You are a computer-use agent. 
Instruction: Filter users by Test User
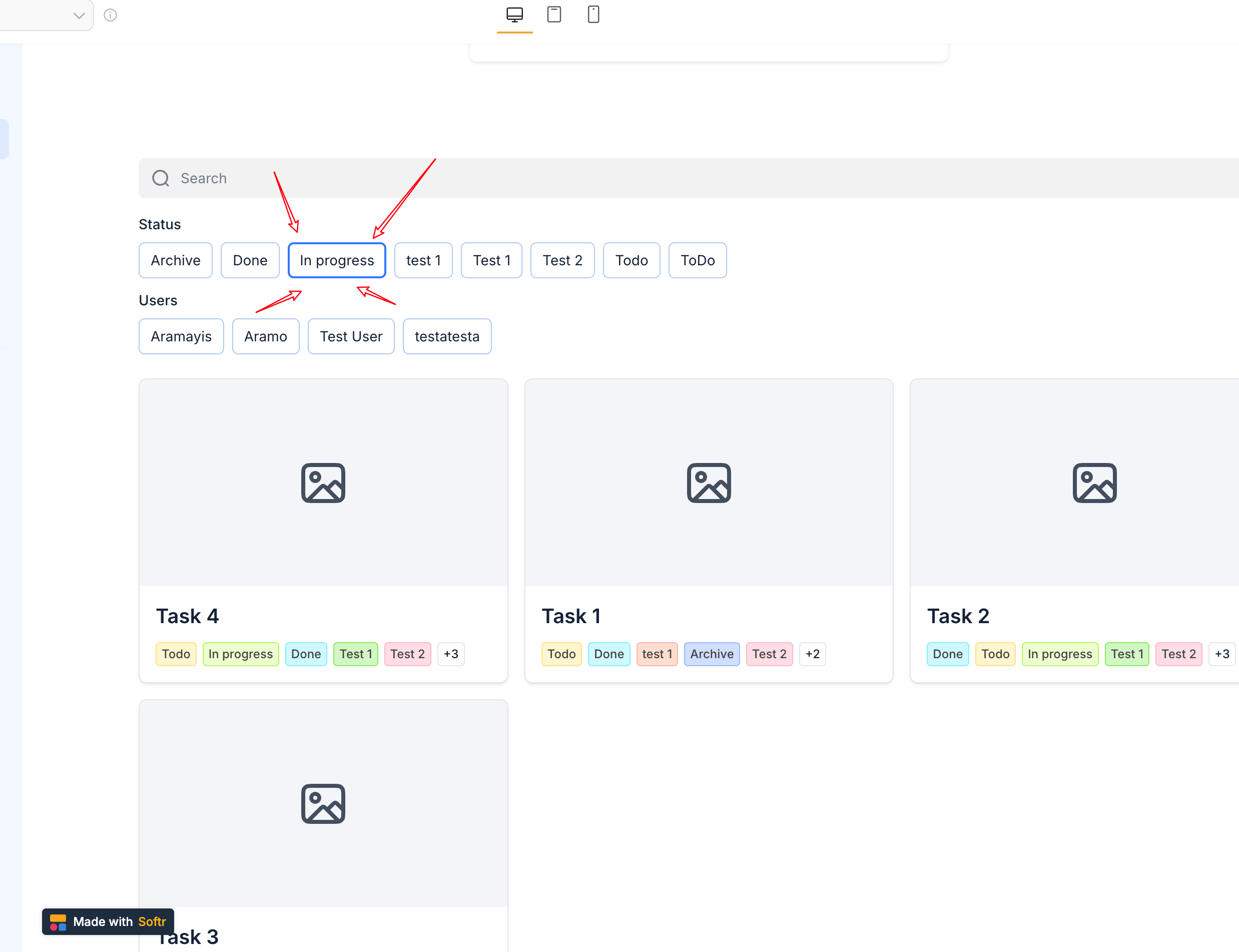351,336
